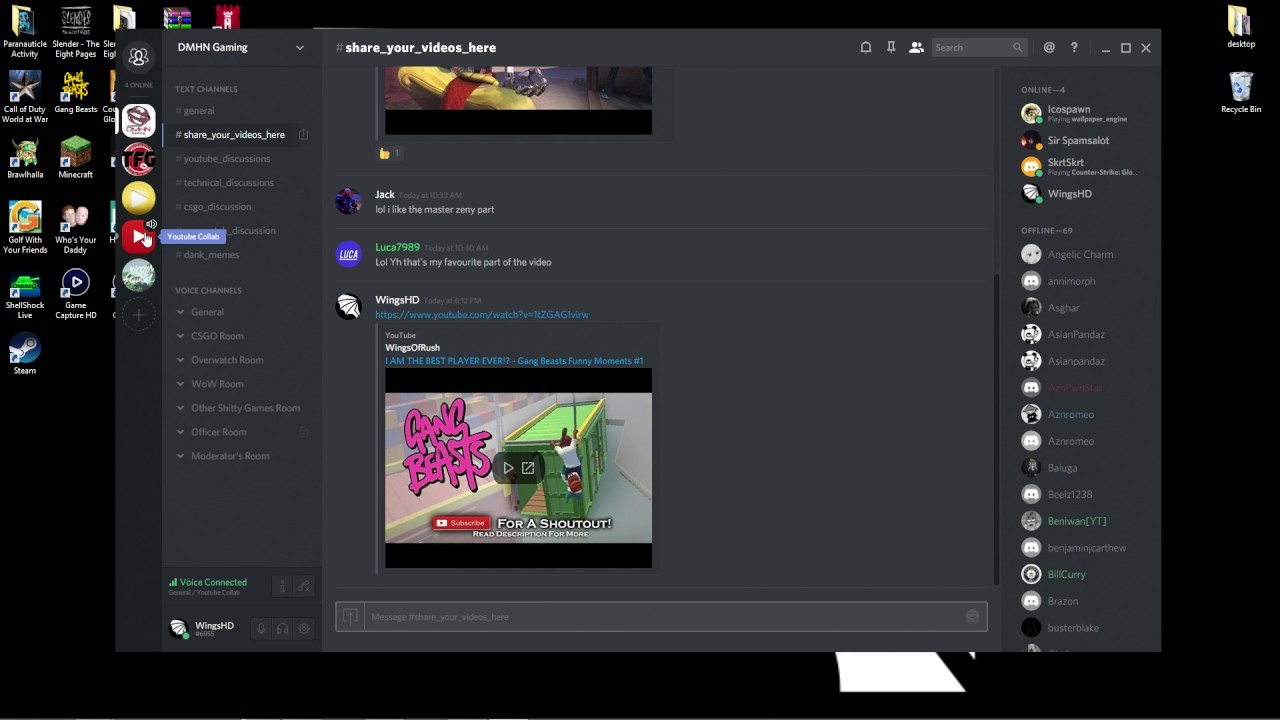Toggle member list visibility icon
Viewport: 1280px width, 720px height.
pos(916,47)
